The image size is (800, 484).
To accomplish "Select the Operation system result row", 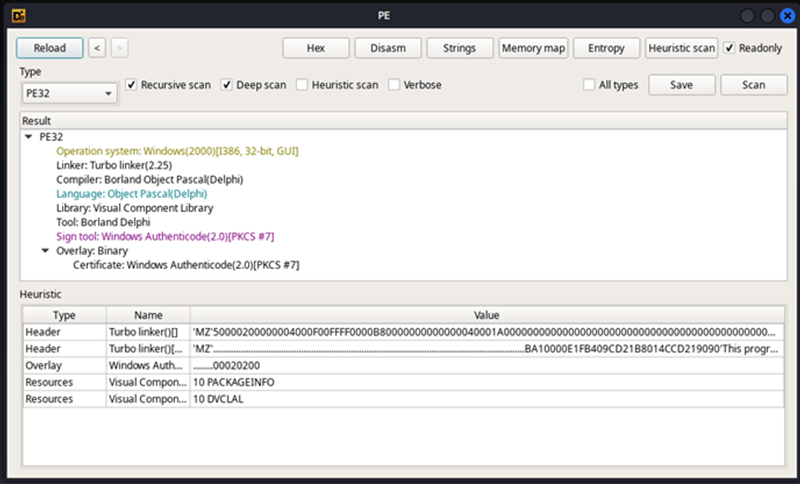I will click(178, 151).
